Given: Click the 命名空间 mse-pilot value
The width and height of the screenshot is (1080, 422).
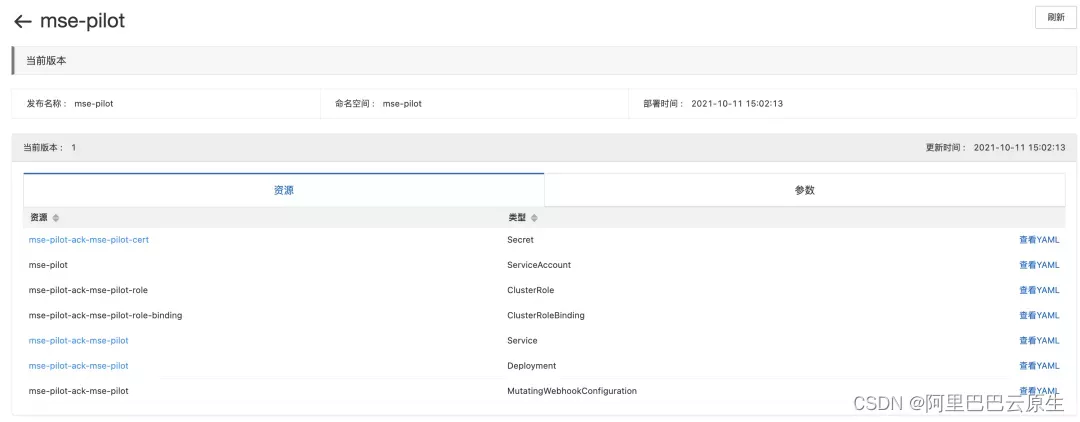Looking at the screenshot, I should [x=402, y=104].
